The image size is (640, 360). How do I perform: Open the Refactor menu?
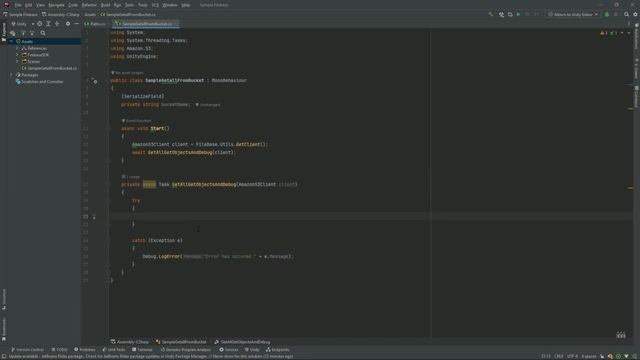point(89,5)
